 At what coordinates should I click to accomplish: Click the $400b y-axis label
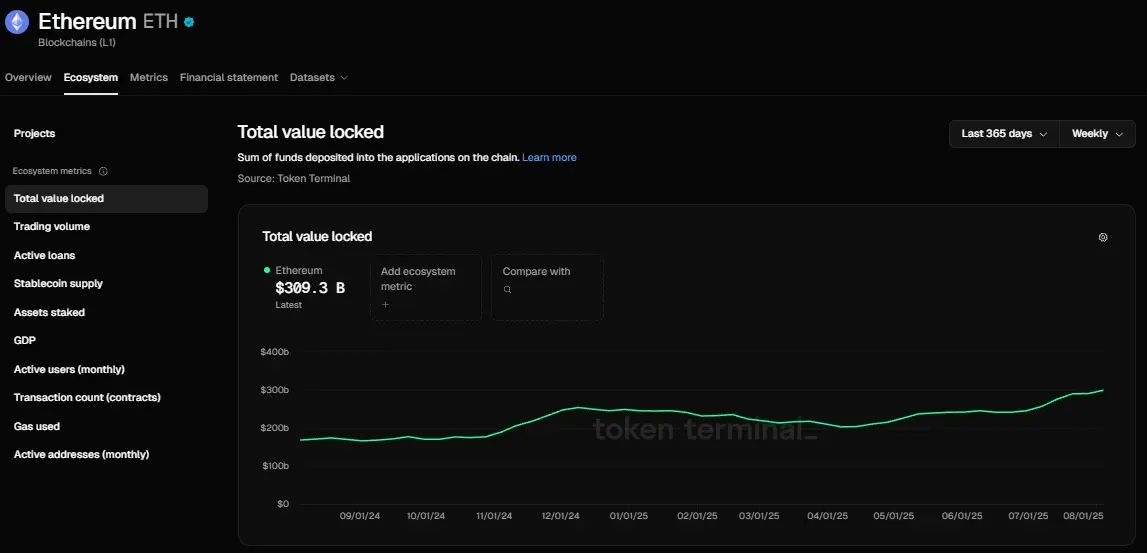[x=274, y=352]
